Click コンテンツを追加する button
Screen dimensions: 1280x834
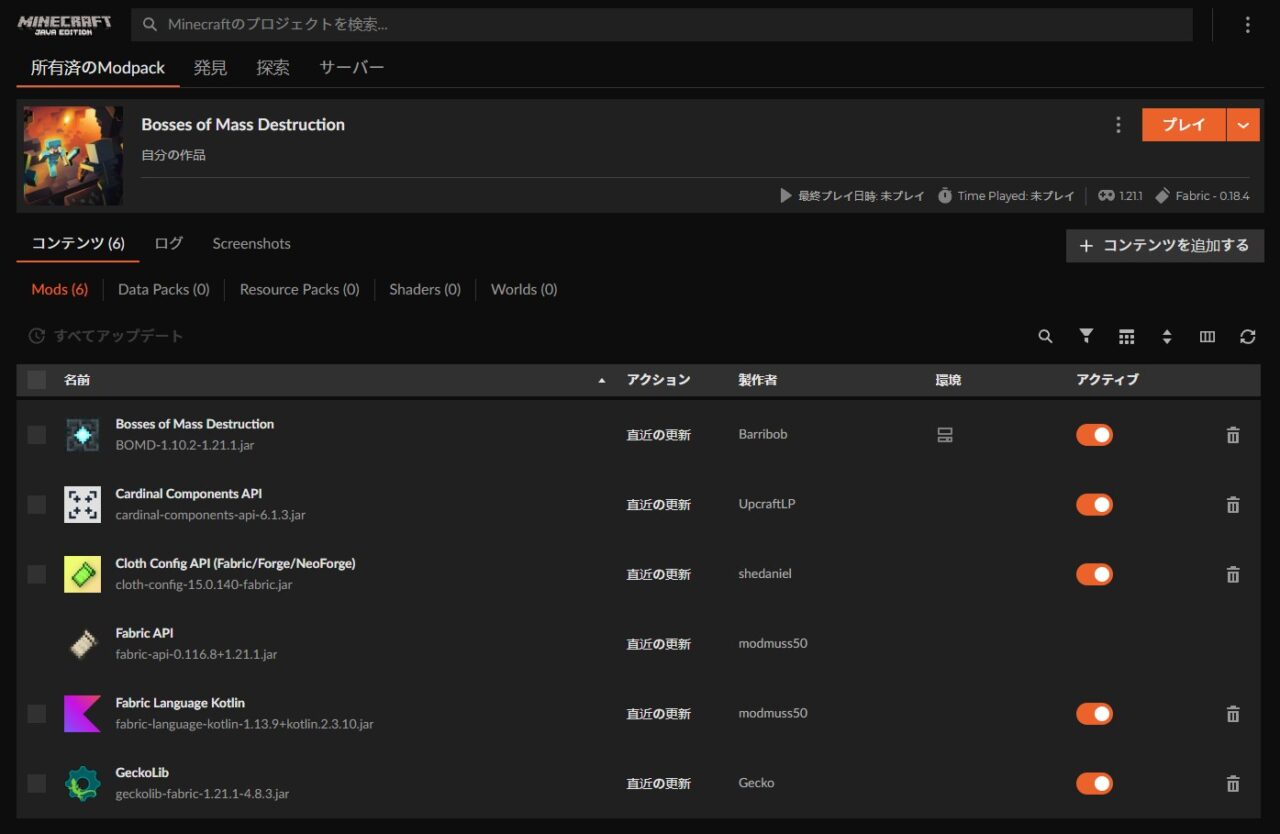tap(1165, 246)
